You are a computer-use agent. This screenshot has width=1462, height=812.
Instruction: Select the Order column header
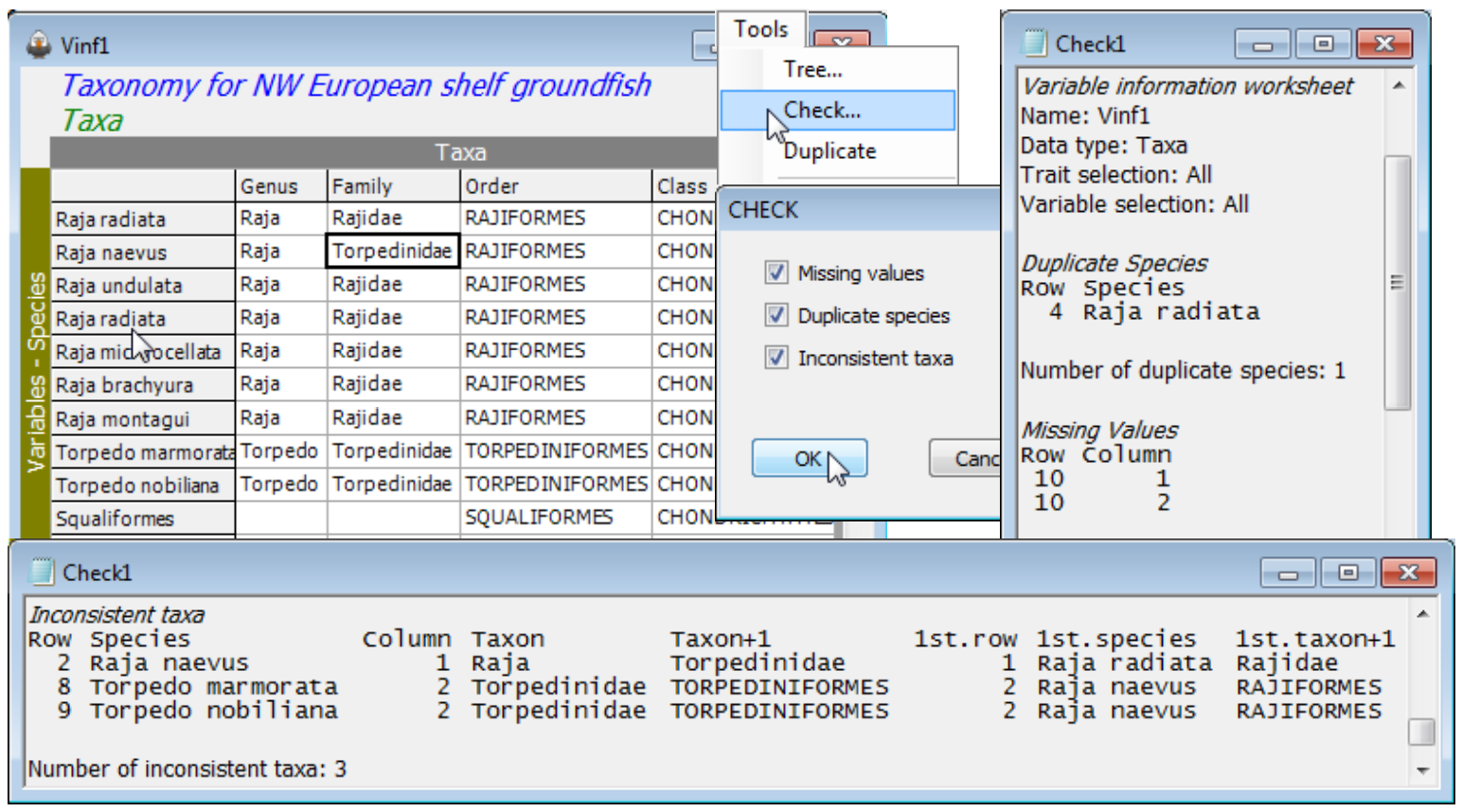[556, 186]
